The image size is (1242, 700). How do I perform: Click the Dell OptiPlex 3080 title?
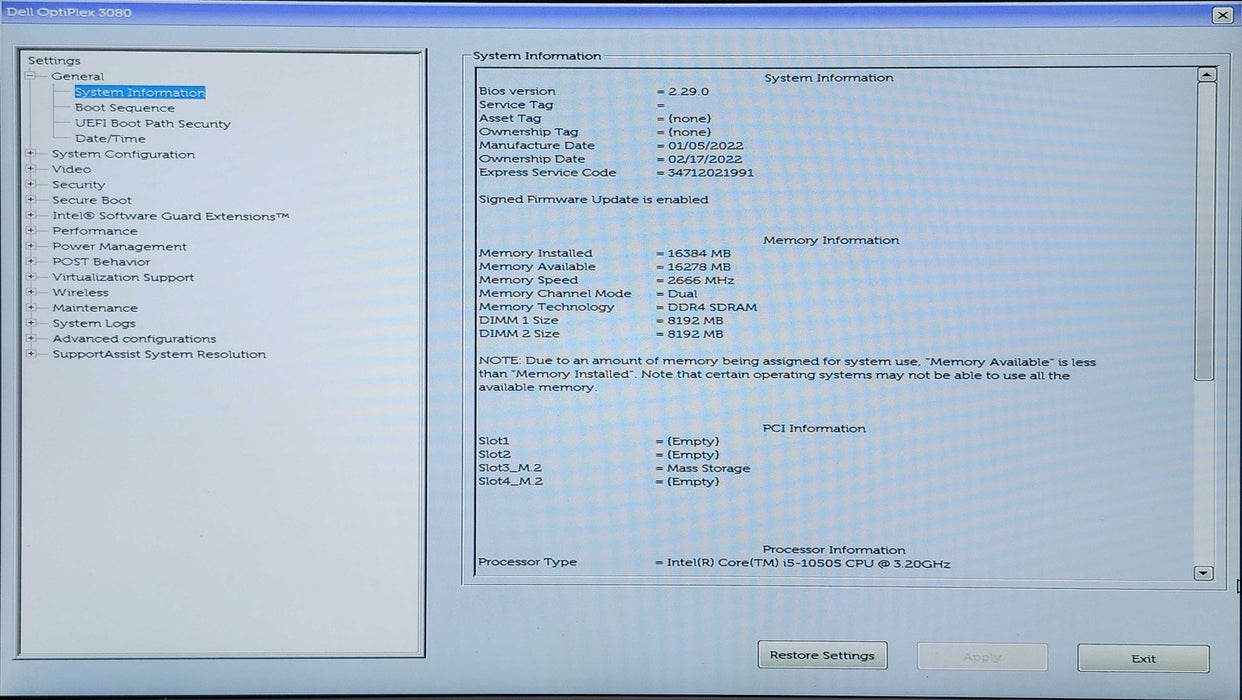69,12
